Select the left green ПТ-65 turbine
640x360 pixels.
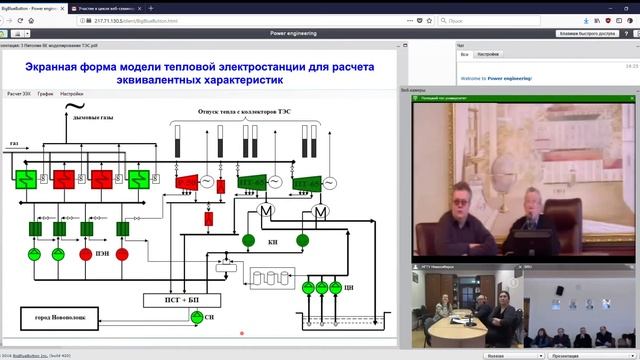point(252,182)
